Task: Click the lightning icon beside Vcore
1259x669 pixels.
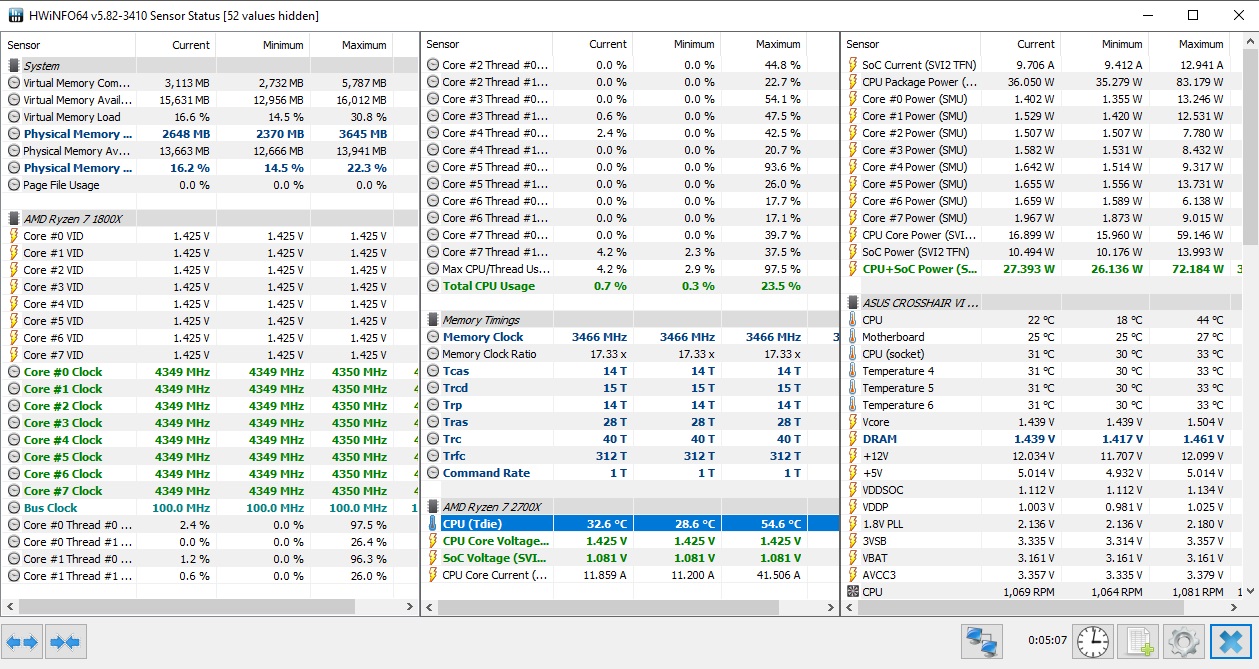Action: pyautogui.click(x=852, y=422)
